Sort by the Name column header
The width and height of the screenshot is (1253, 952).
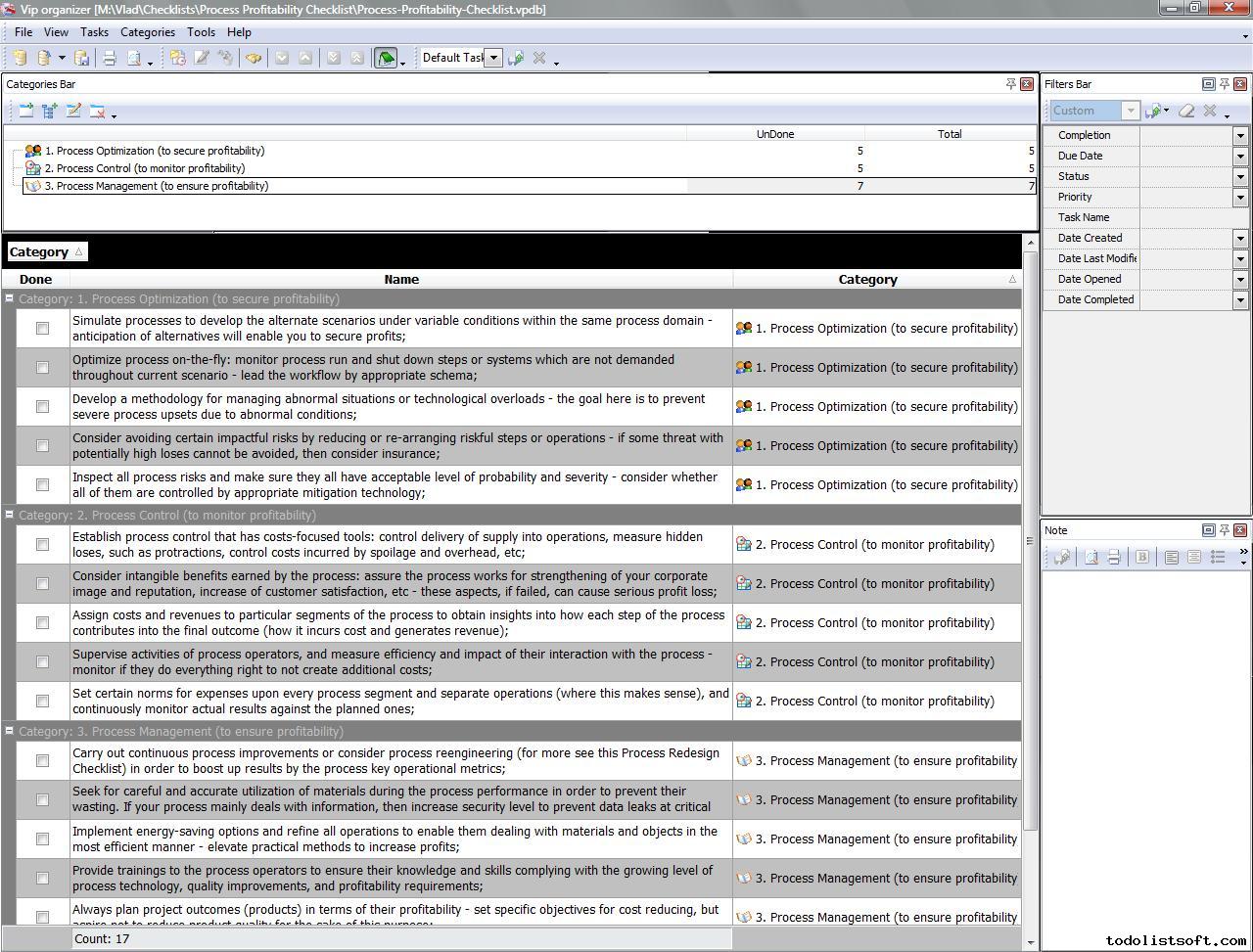point(401,280)
